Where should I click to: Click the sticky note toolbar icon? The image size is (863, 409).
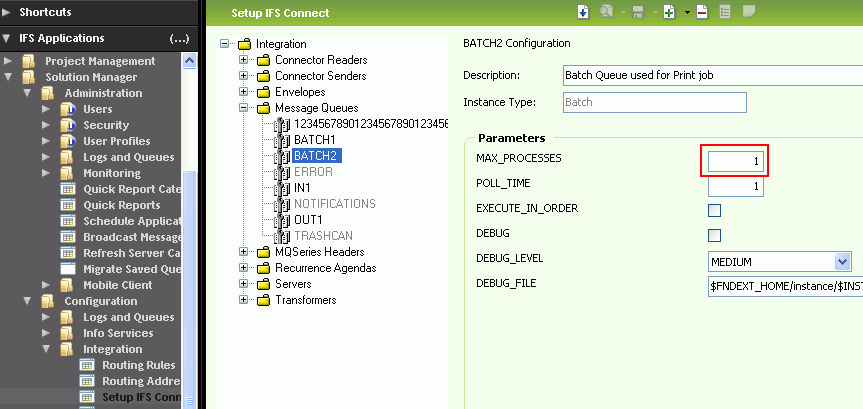pyautogui.click(x=749, y=12)
